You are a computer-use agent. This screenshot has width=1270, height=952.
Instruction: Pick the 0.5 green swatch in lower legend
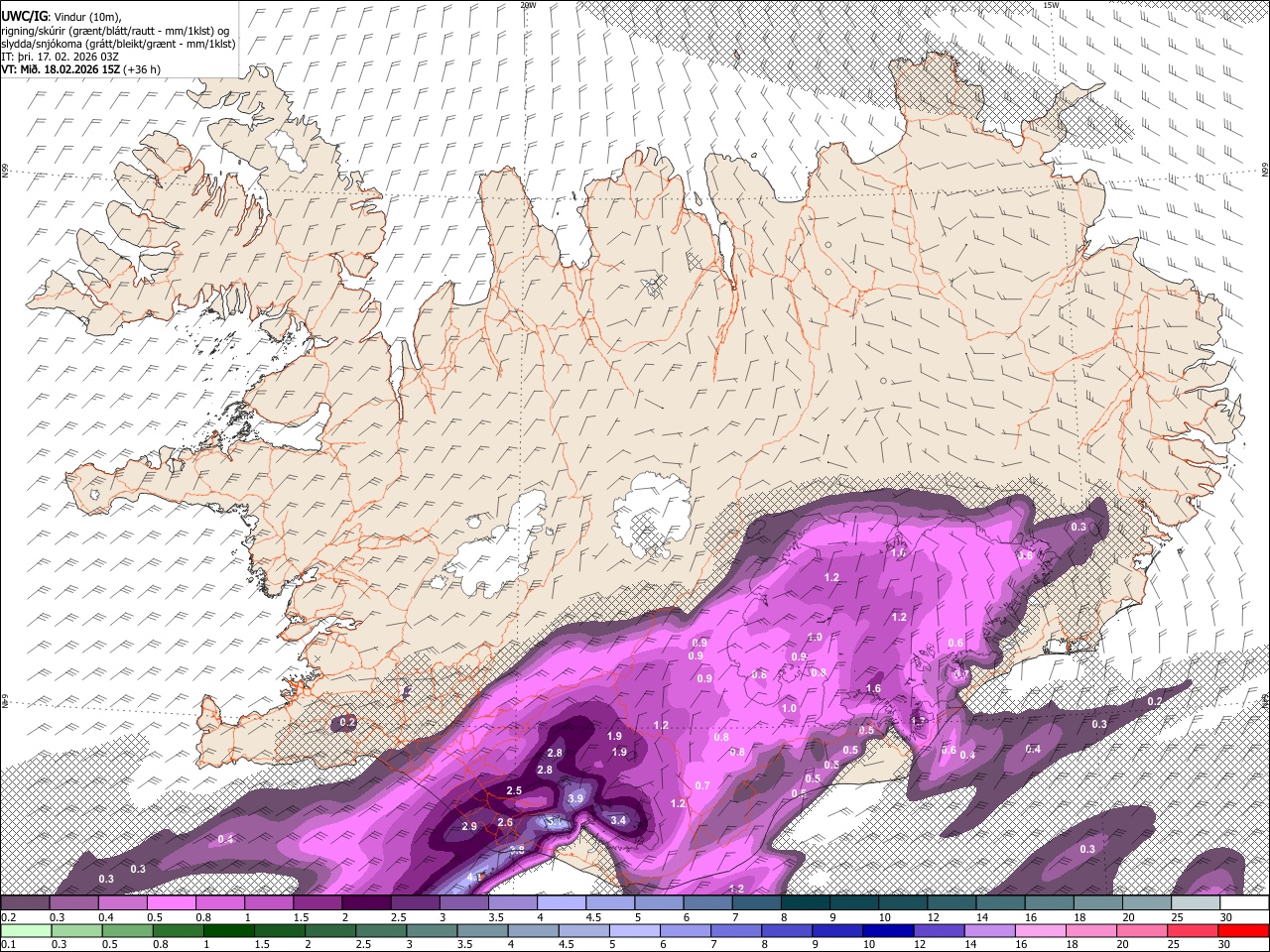pos(127,931)
